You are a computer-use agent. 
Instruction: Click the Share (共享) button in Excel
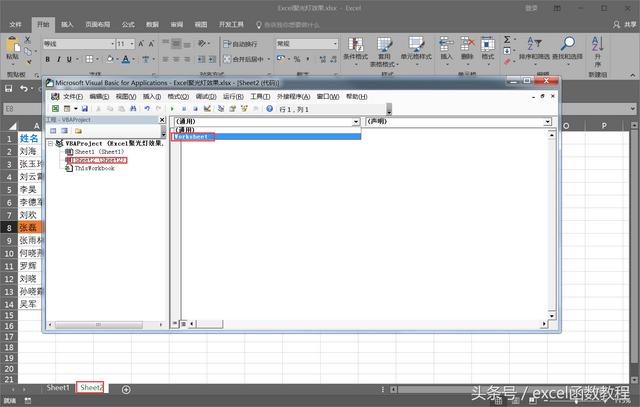[x=625, y=24]
